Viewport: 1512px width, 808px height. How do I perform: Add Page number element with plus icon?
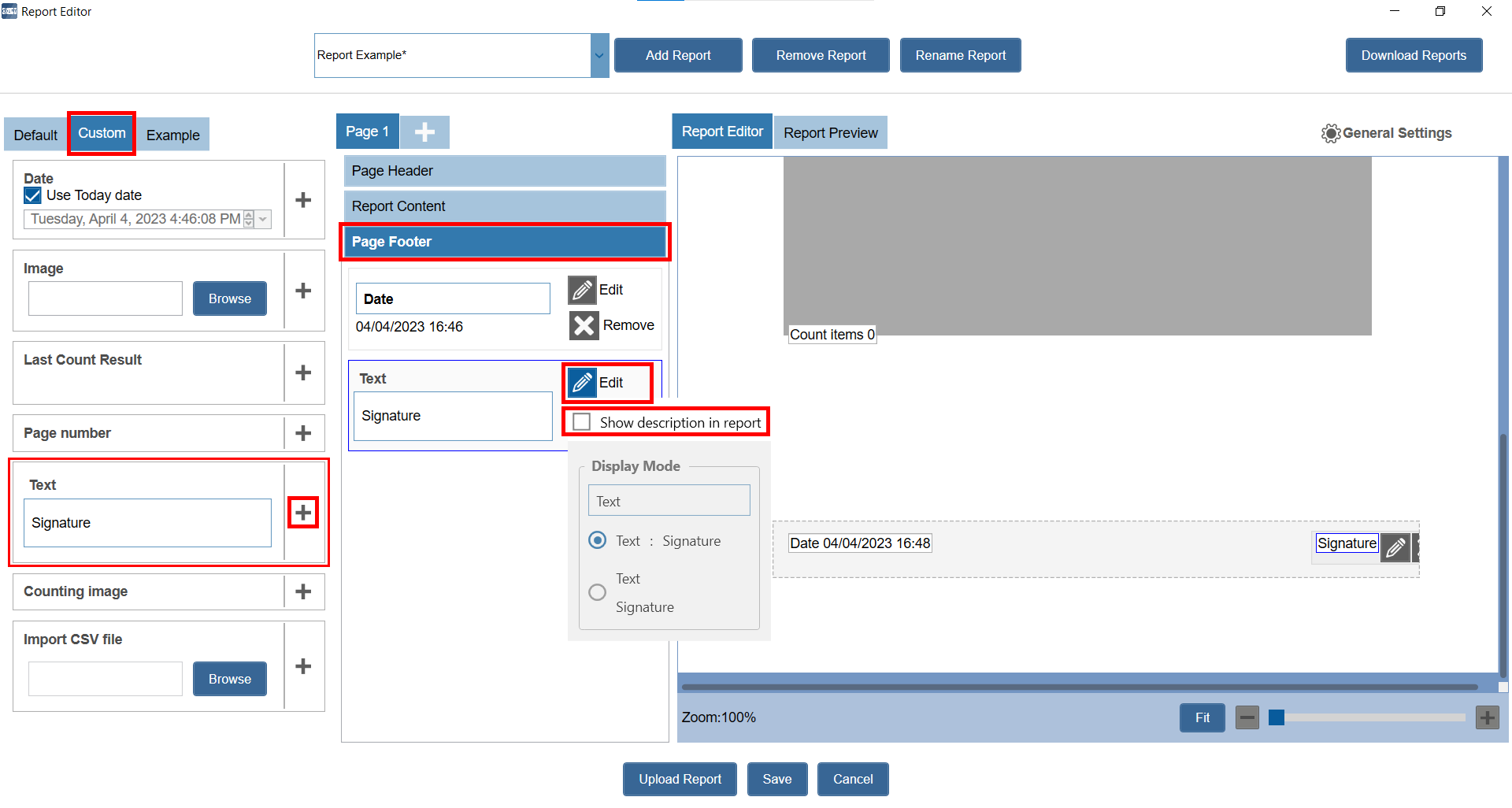303,433
